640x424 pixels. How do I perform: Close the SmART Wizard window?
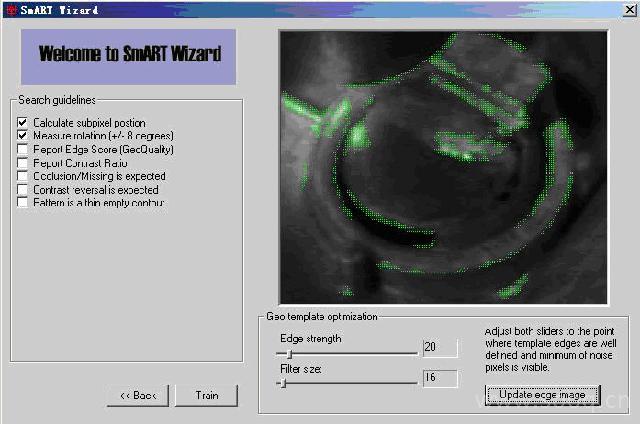click(x=628, y=8)
